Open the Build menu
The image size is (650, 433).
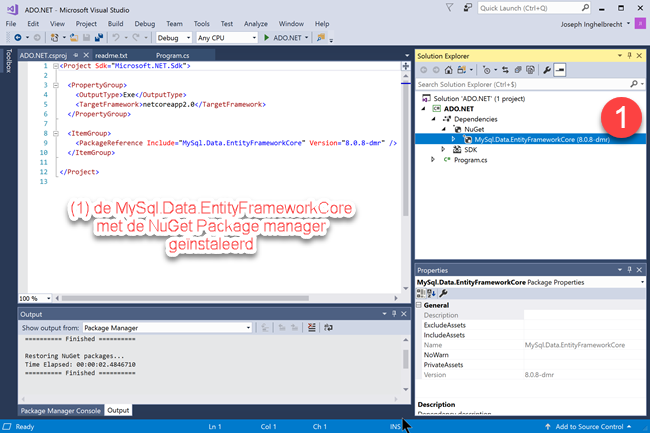tap(115, 24)
